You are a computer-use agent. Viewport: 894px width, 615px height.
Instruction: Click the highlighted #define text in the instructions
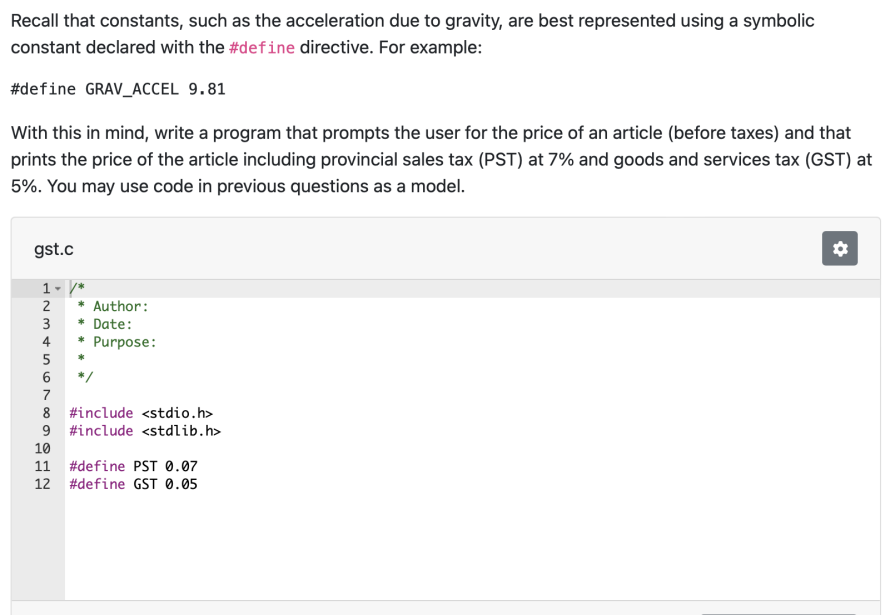(x=262, y=47)
